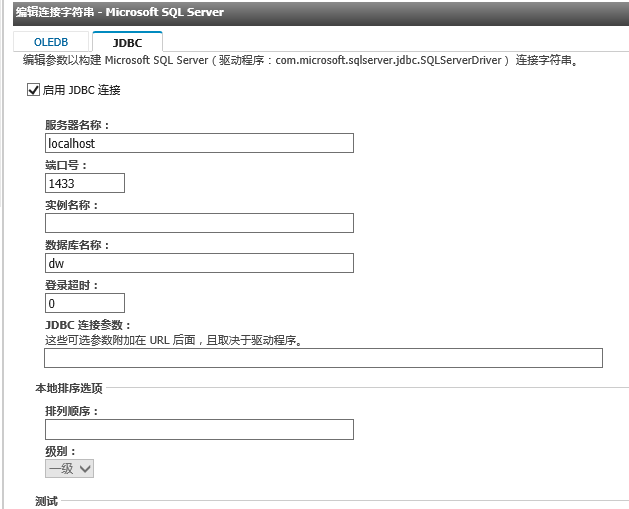Screen dimensions: 629x509
Task: Toggle the 启用 JDBC 连接 checkbox
Action: pos(33,90)
